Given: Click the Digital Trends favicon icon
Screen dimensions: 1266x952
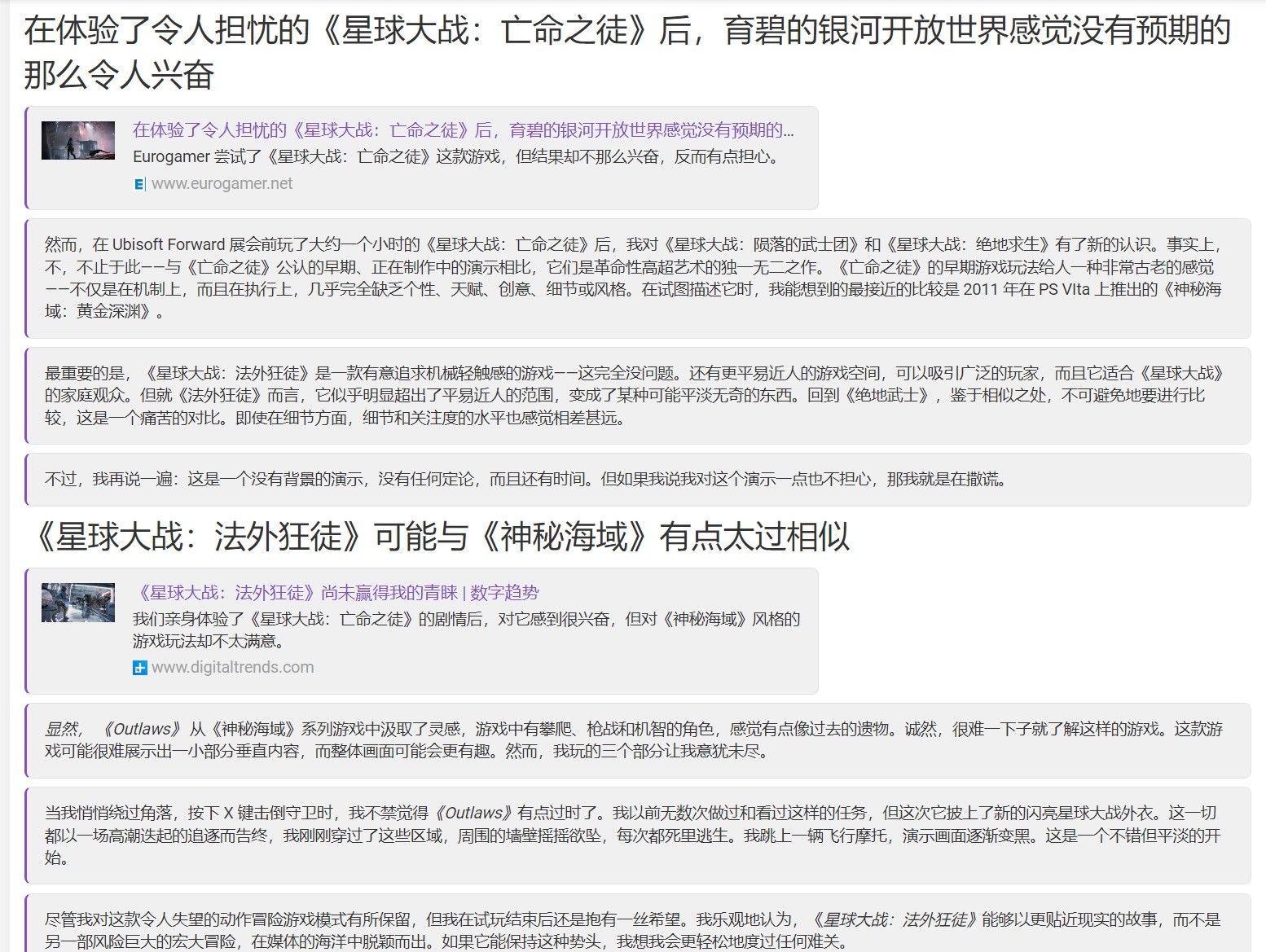Looking at the screenshot, I should click(x=140, y=668).
